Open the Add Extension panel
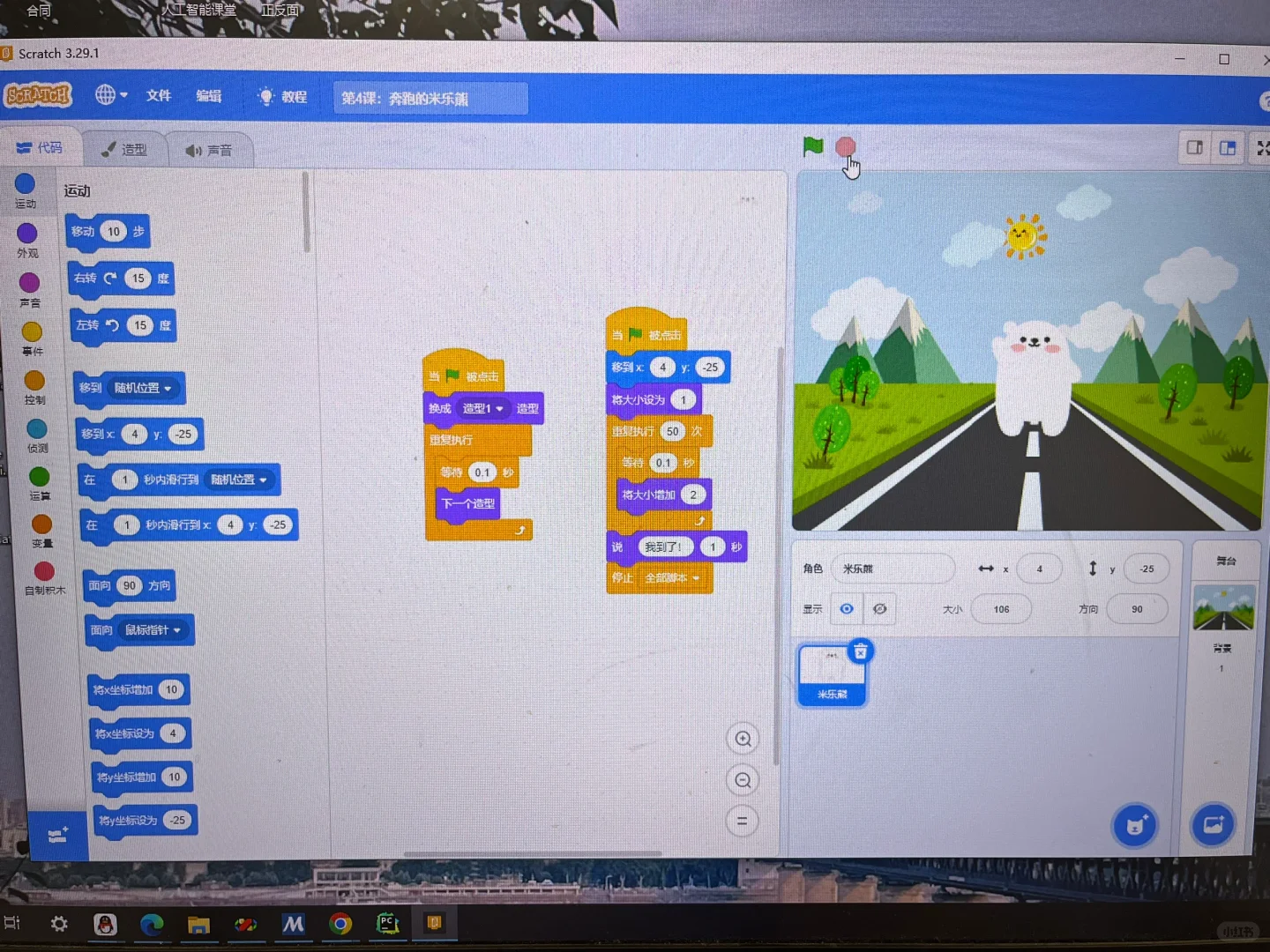 click(x=58, y=836)
